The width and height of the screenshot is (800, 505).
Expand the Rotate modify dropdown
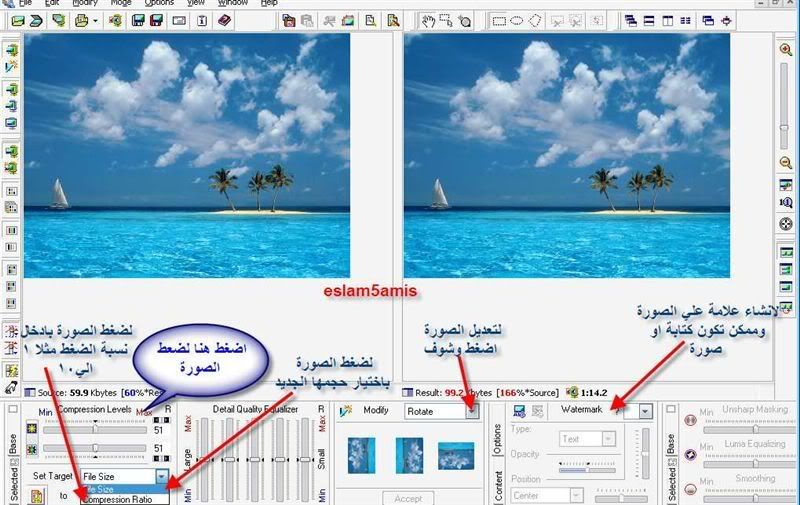pyautogui.click(x=472, y=411)
